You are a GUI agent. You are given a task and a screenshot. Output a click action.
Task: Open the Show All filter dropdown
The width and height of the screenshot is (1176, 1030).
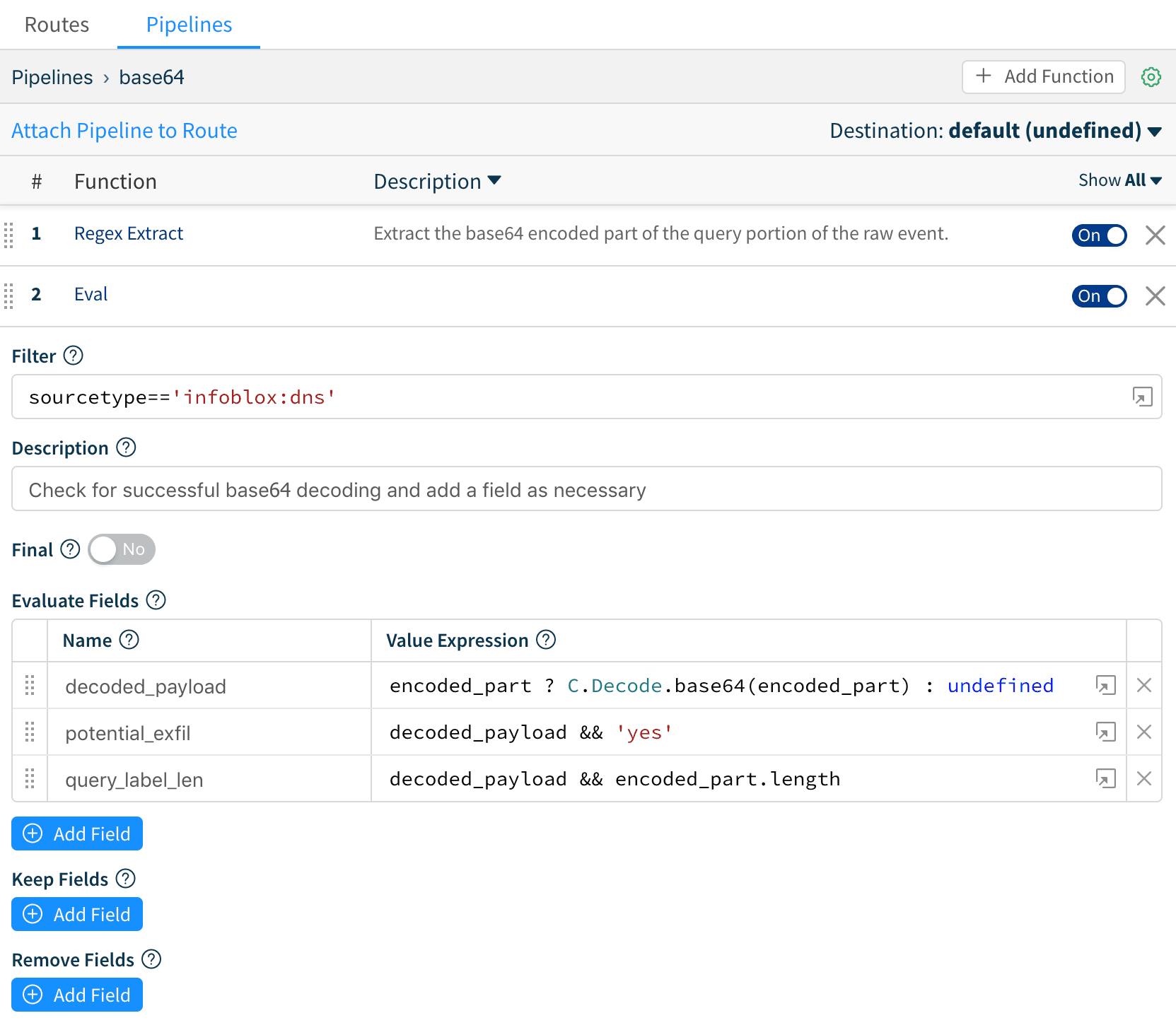[x=1120, y=180]
